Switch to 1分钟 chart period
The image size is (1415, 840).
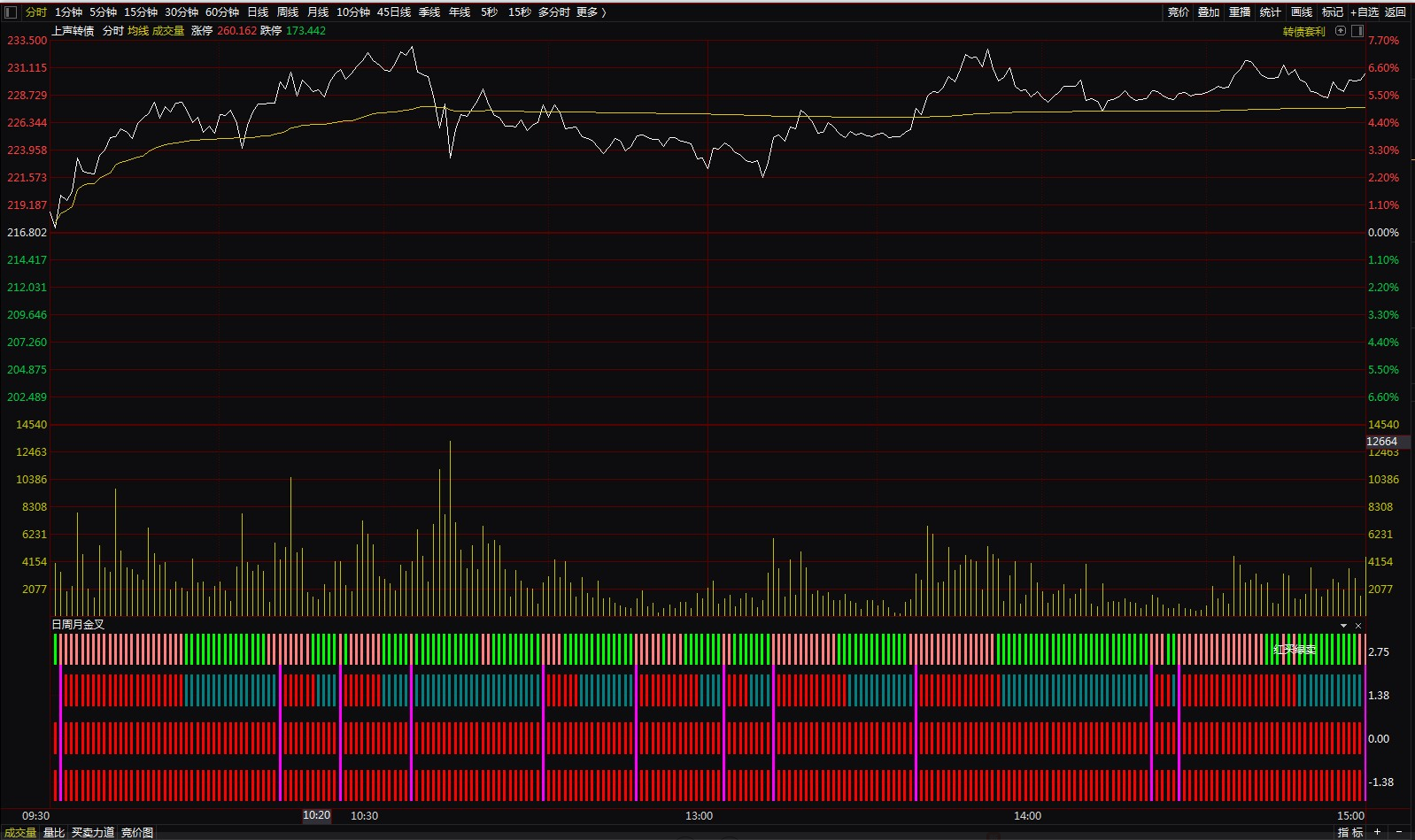click(x=68, y=12)
